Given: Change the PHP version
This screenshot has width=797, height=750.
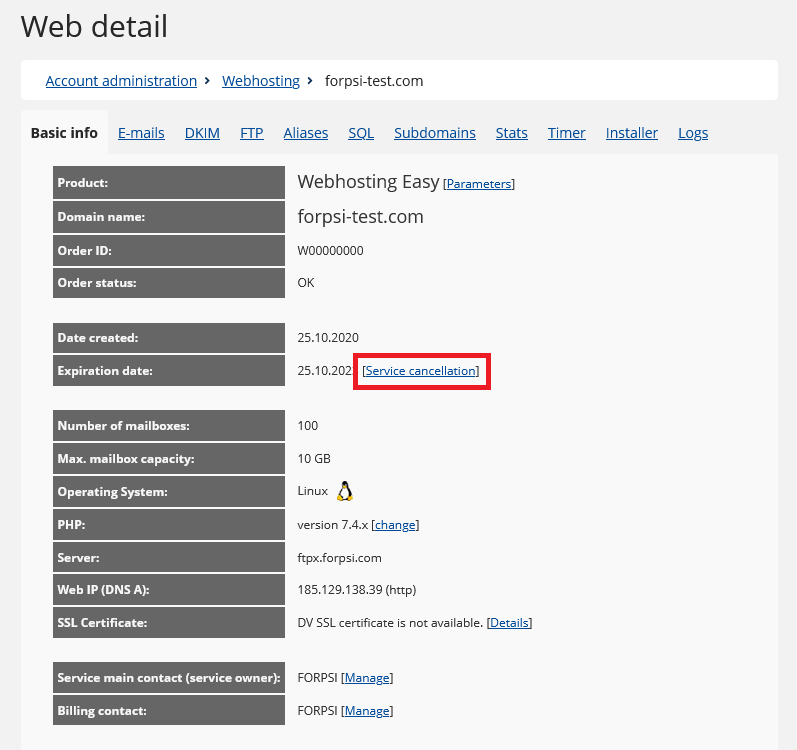Looking at the screenshot, I should coord(395,525).
